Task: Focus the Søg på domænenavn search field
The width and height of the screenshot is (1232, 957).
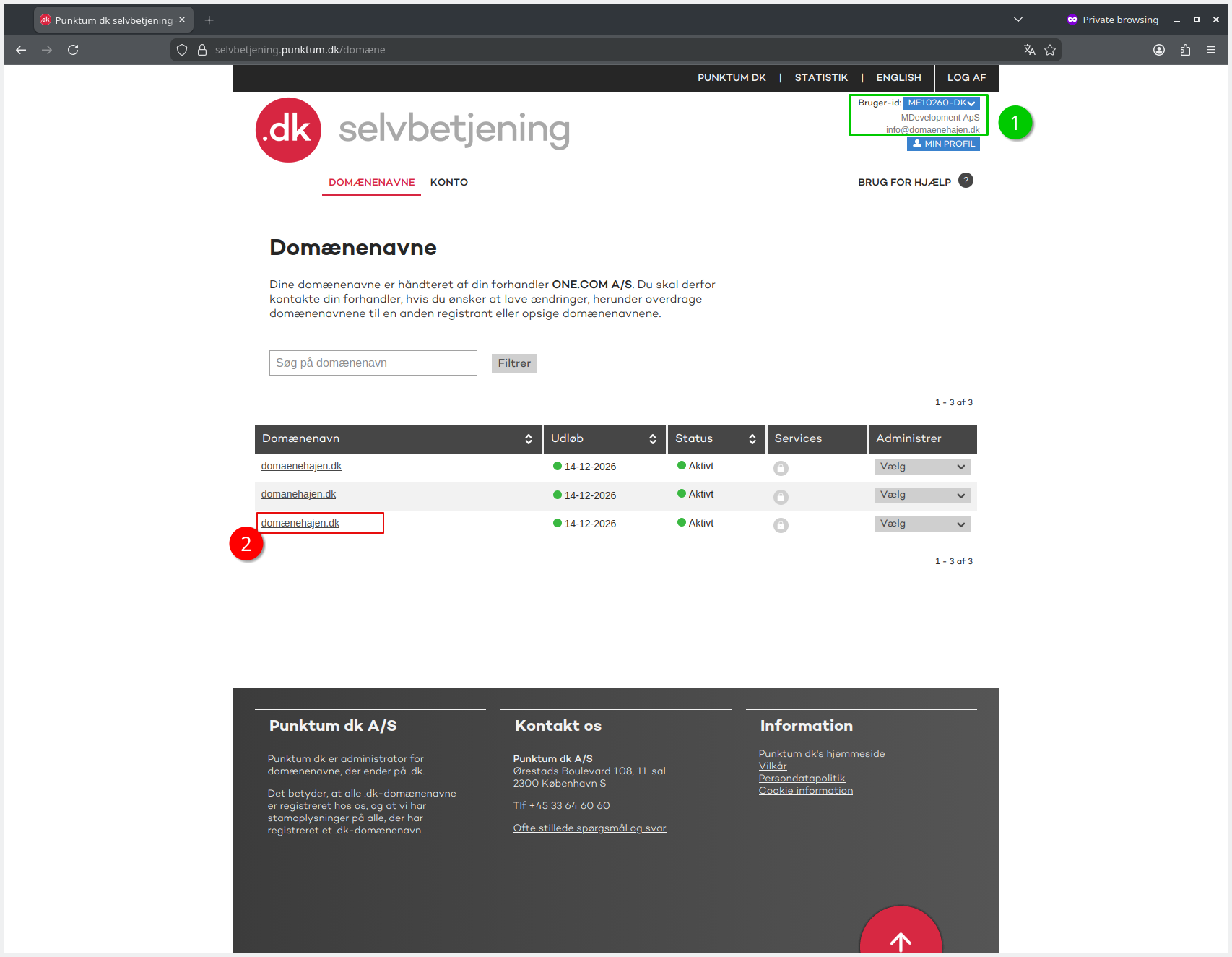Action: (x=373, y=363)
